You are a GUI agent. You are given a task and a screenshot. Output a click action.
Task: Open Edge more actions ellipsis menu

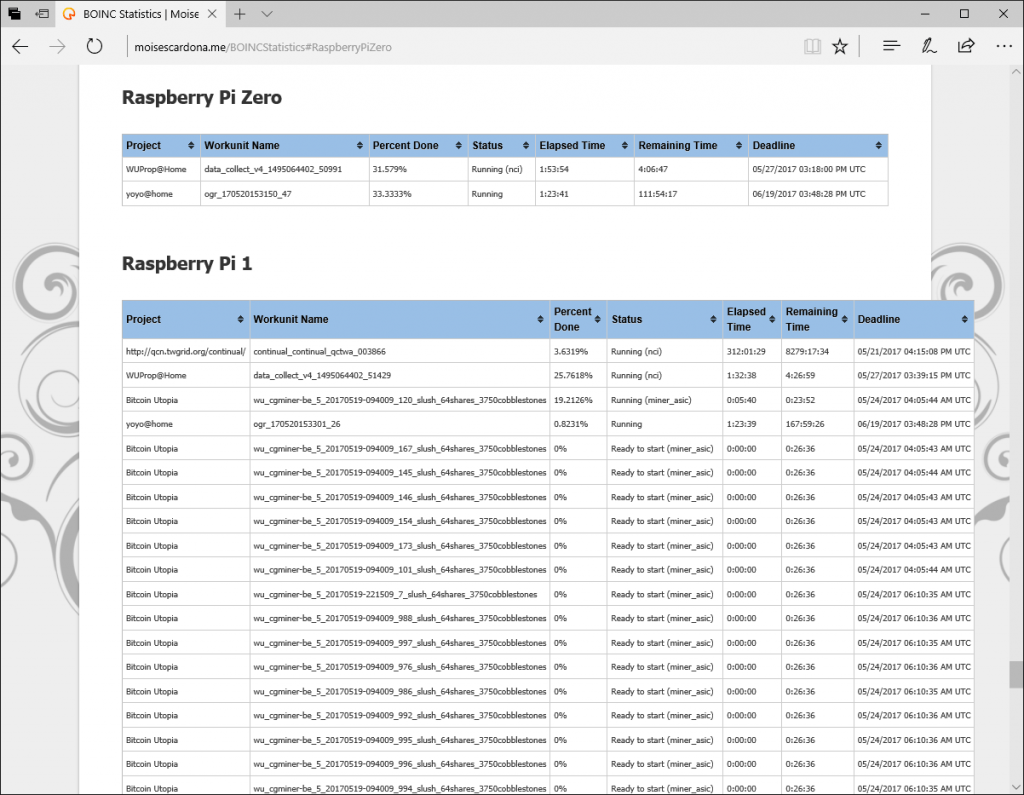pos(1004,46)
